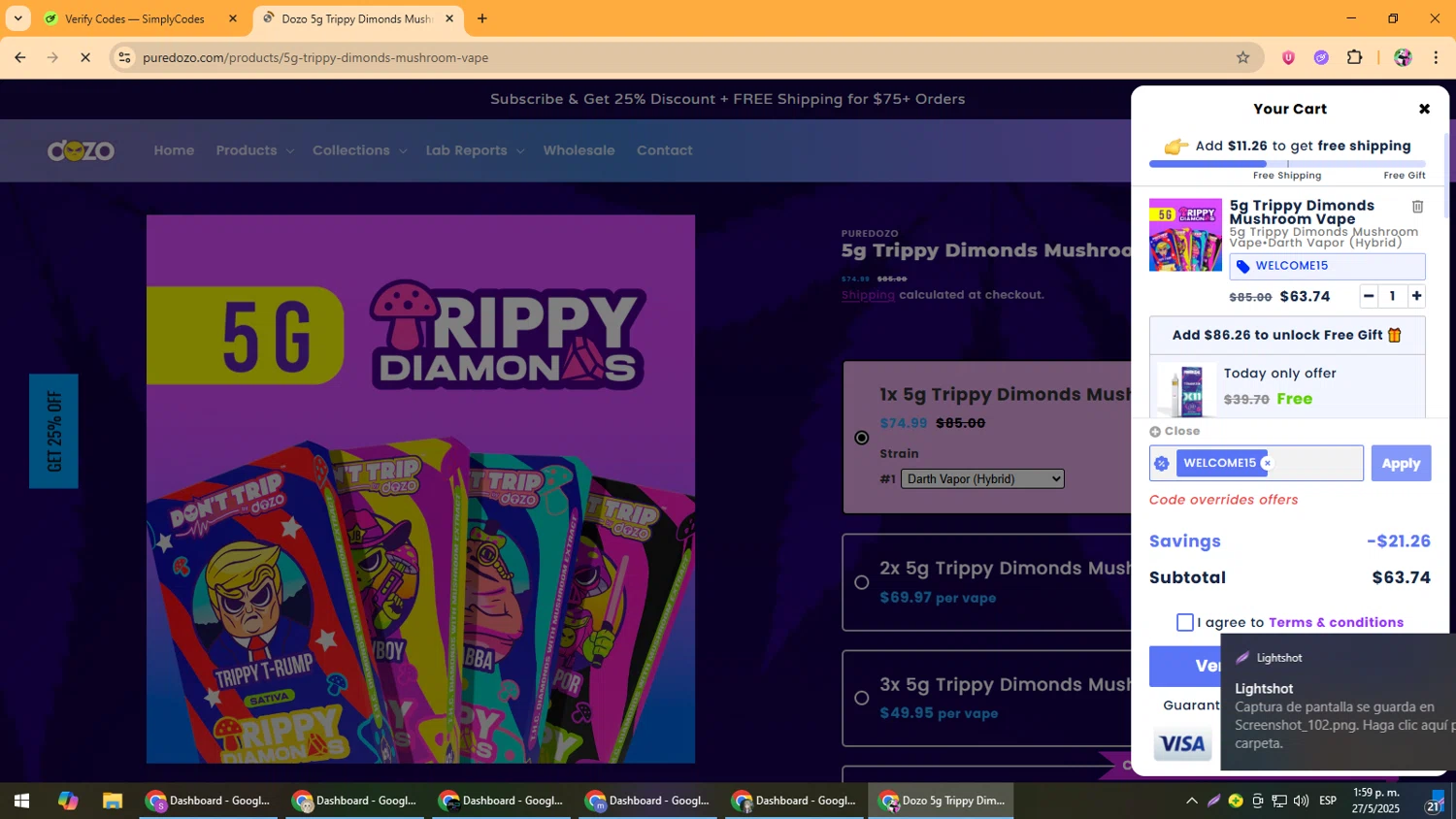The image size is (1456, 819).
Task: Switch to Dozo 5g Trippy taskbar window
Action: [x=942, y=801]
